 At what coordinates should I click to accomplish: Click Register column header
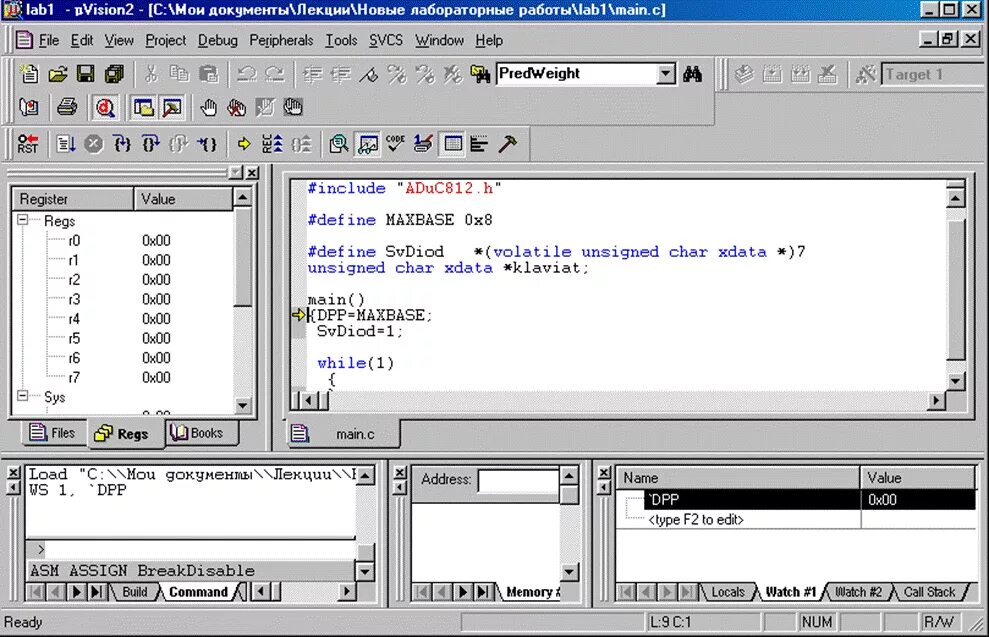(73, 199)
